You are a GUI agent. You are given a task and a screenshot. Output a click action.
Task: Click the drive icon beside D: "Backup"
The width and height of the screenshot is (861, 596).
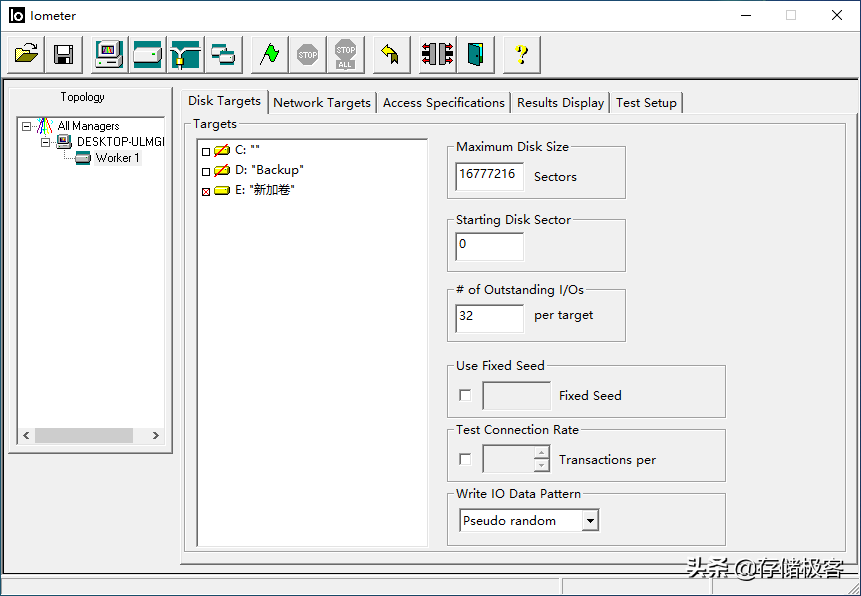[222, 170]
